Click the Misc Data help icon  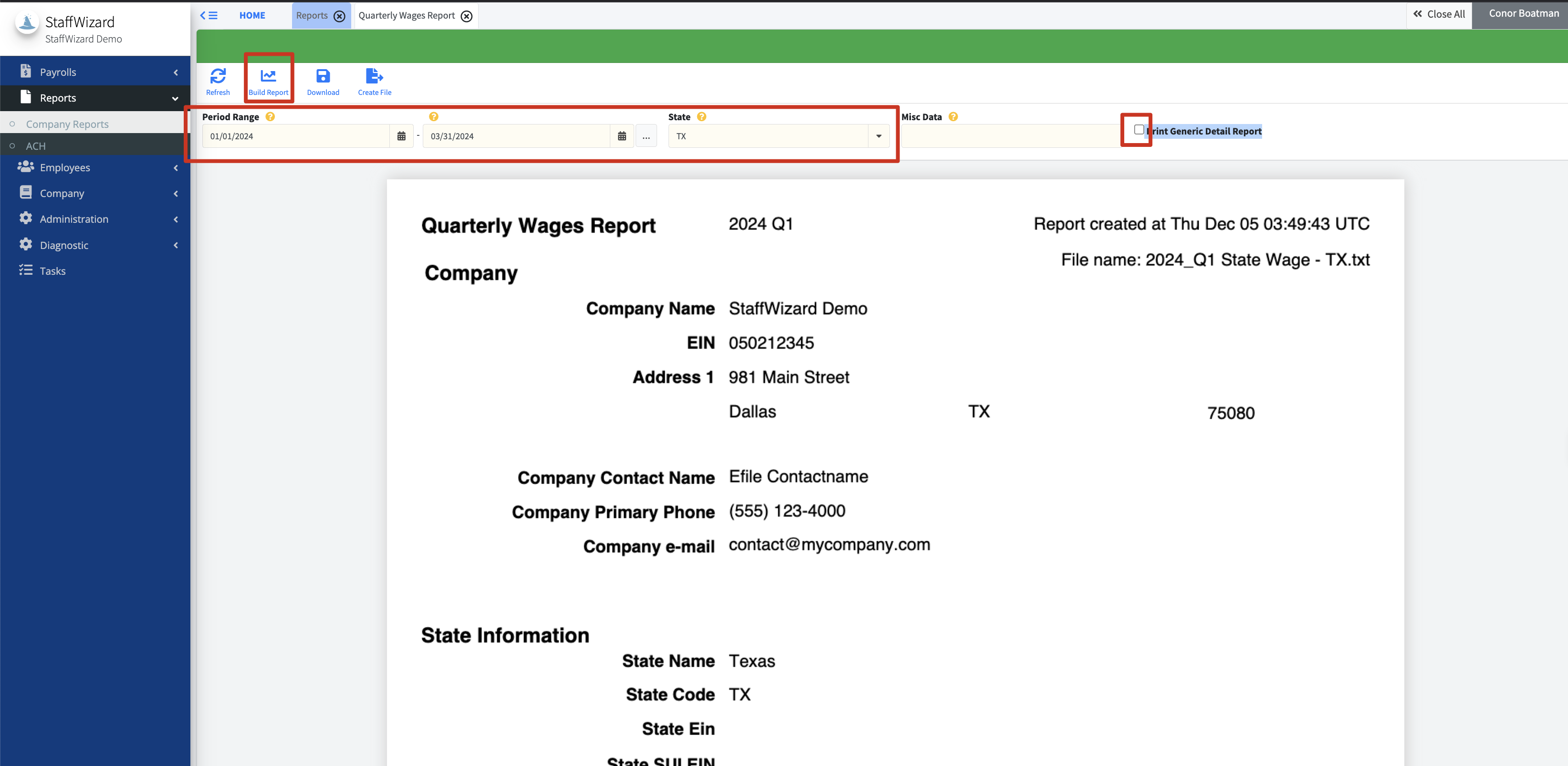953,117
